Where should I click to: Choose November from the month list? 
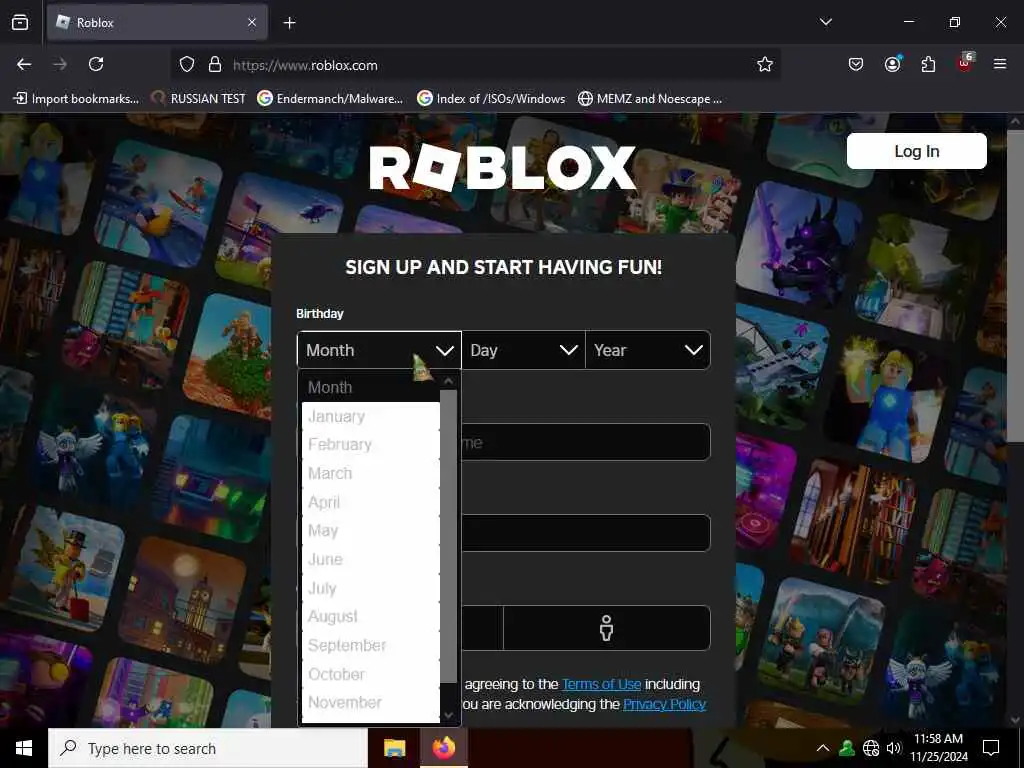(370, 703)
